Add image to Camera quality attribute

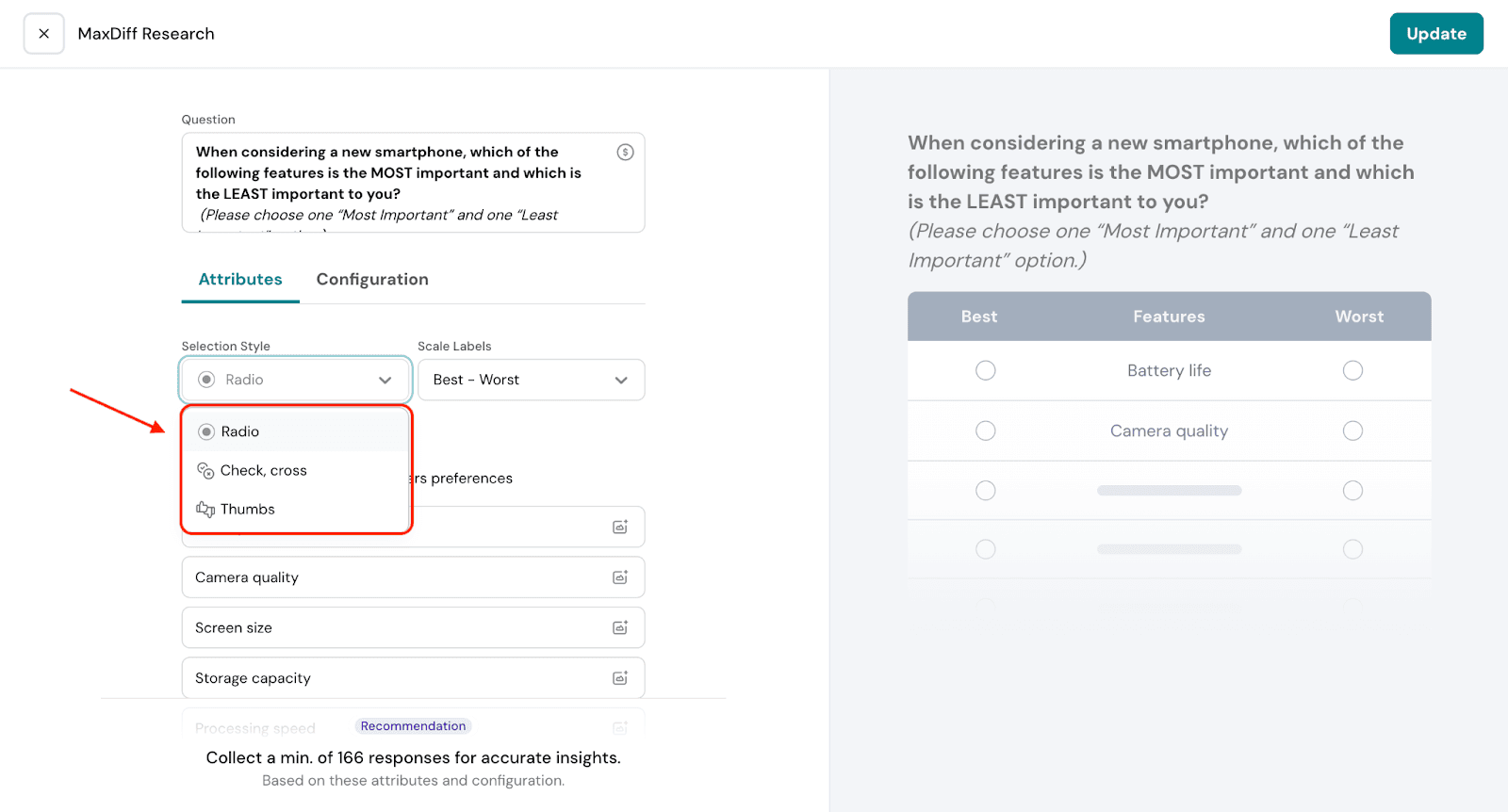pos(620,577)
